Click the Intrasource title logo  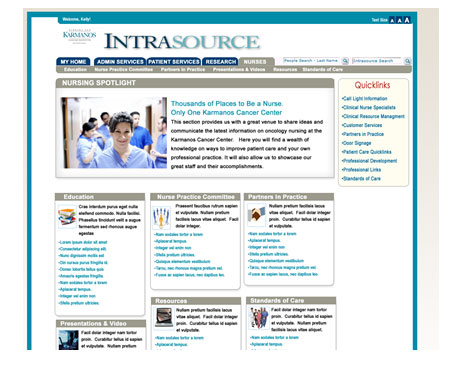(182, 42)
